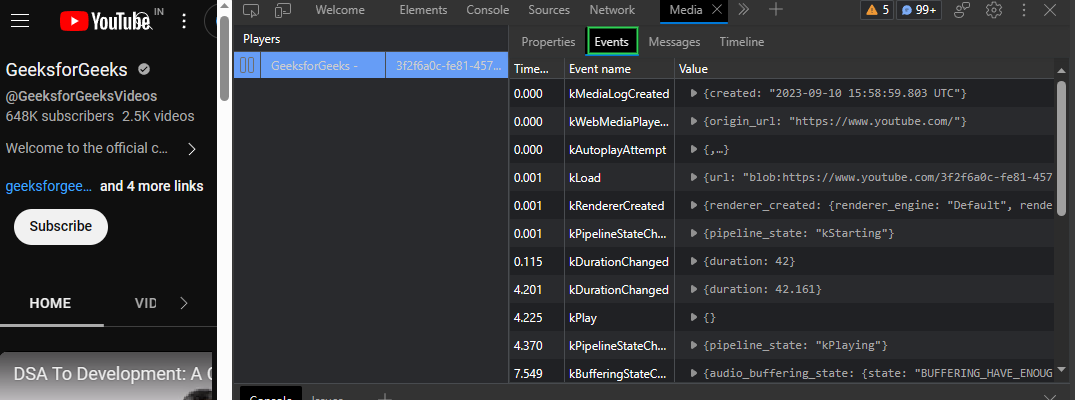Open the DSA To Development video thumbnail
1075x400 pixels.
[x=106, y=376]
